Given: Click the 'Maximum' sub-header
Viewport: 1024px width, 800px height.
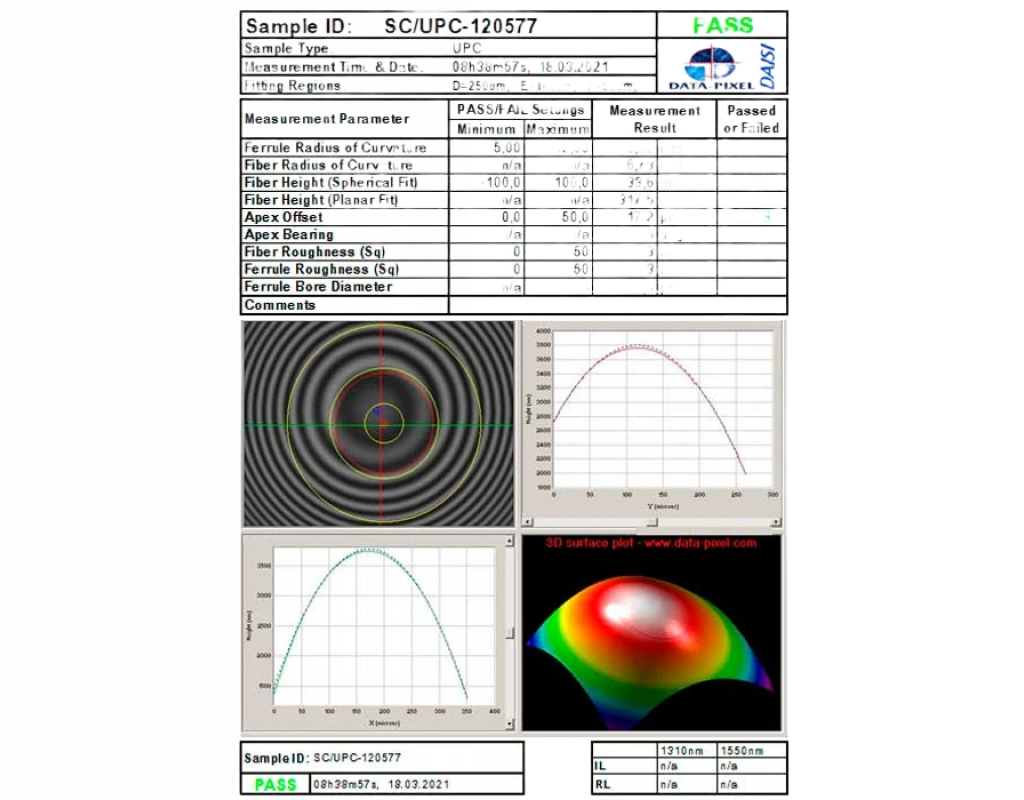Looking at the screenshot, I should coord(558,129).
